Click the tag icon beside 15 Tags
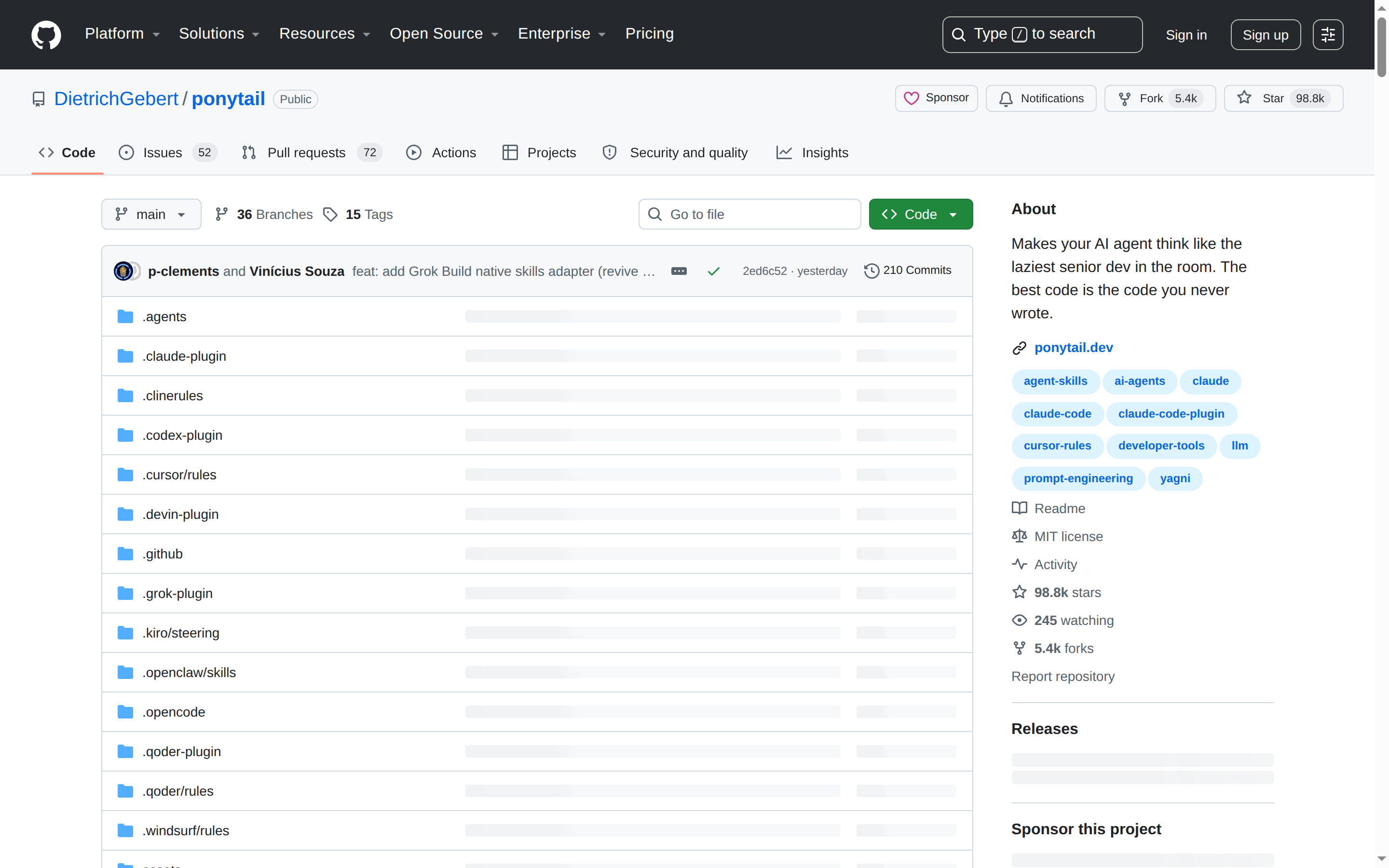This screenshot has height=868, width=1389. 330,214
